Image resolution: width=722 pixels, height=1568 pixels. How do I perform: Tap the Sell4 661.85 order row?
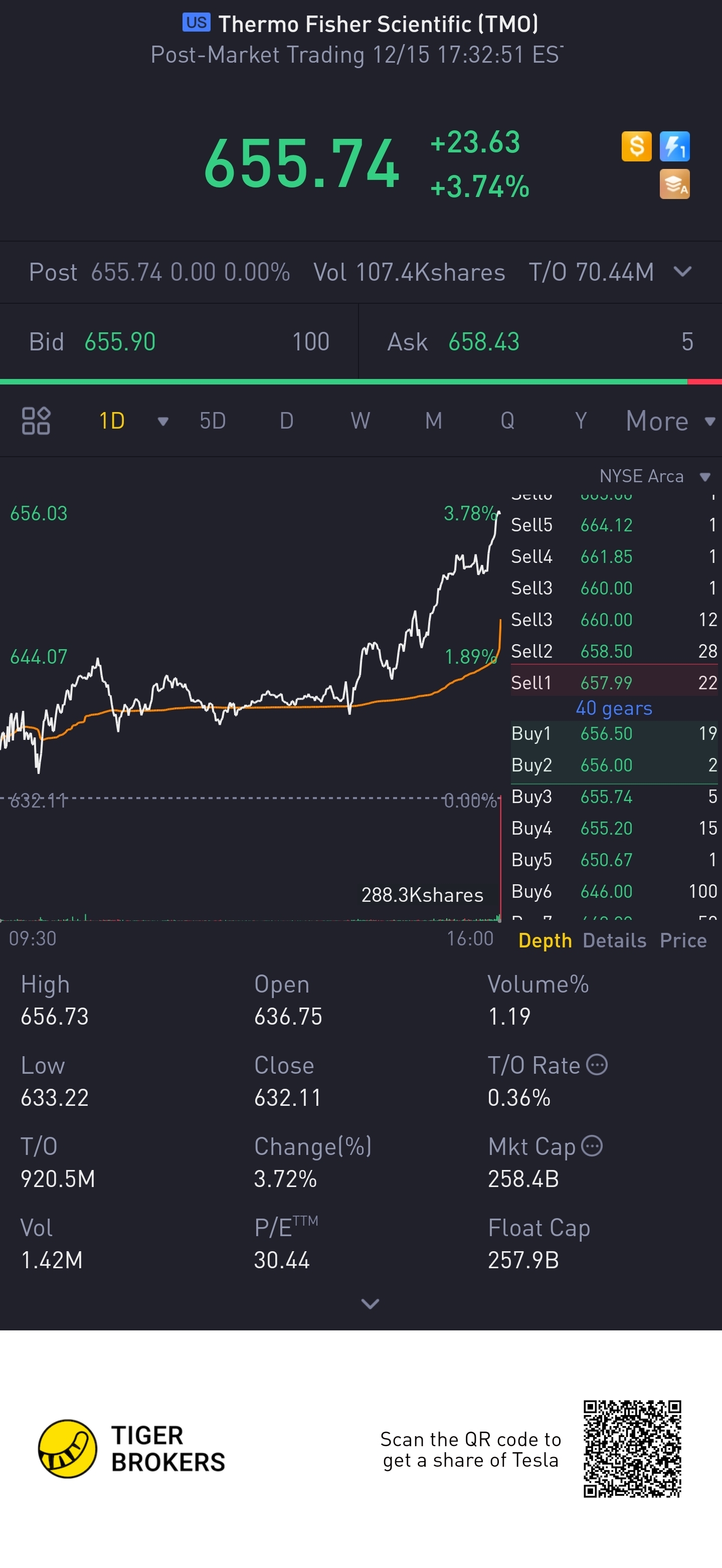coord(614,556)
